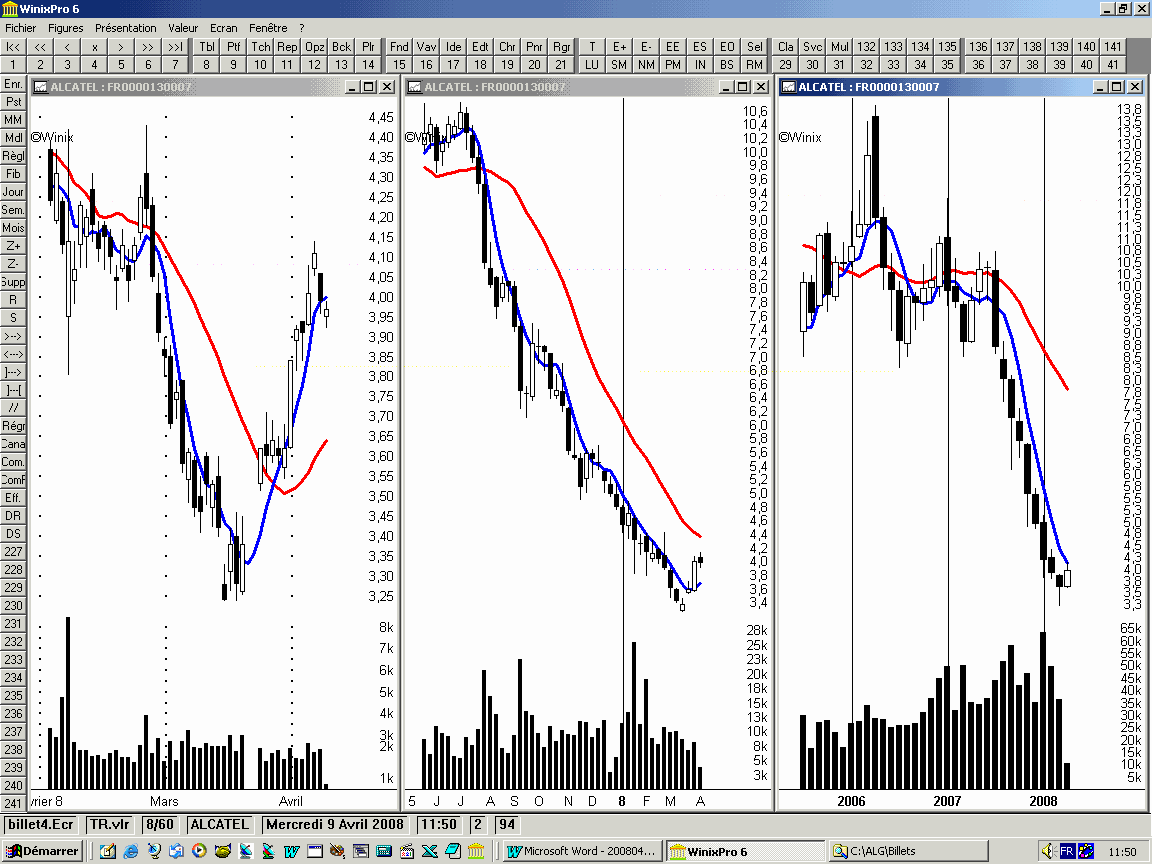Open the Valeur menu
This screenshot has width=1152, height=864.
coord(183,28)
